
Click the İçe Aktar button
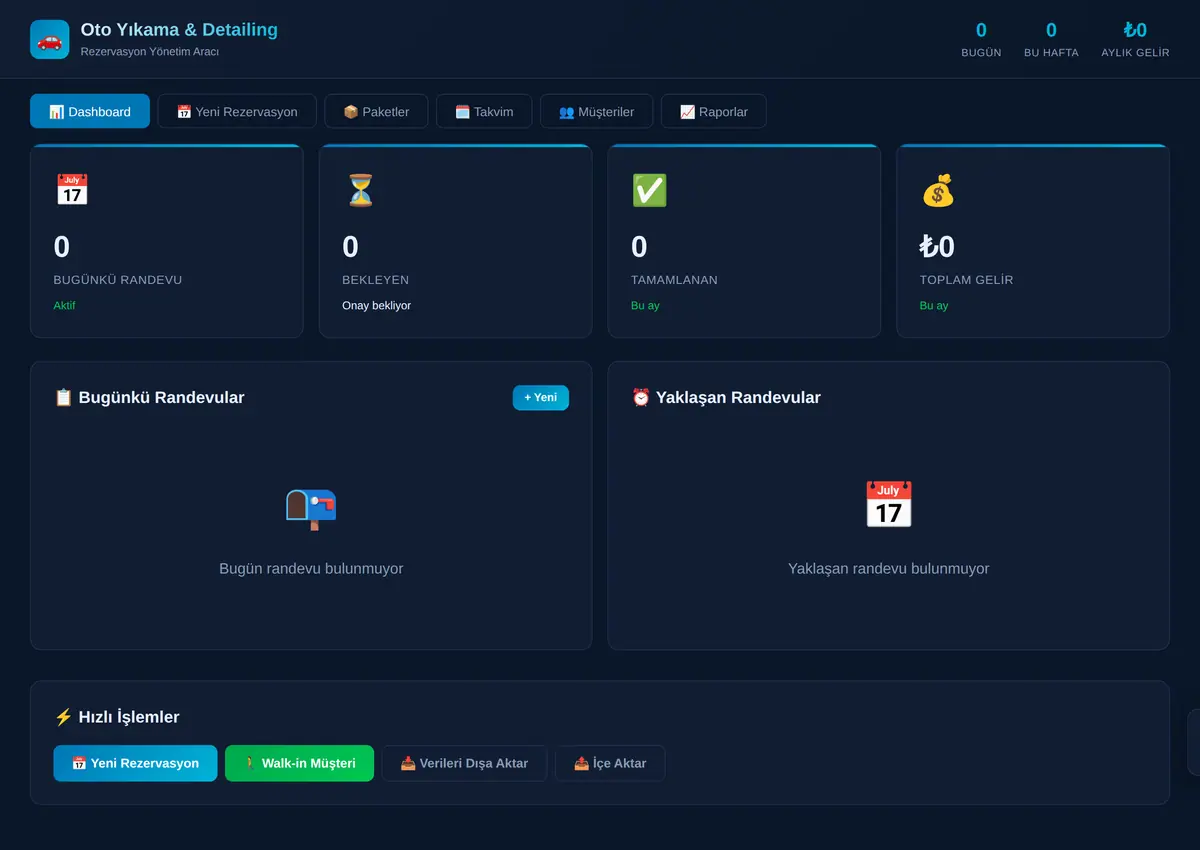[610, 763]
